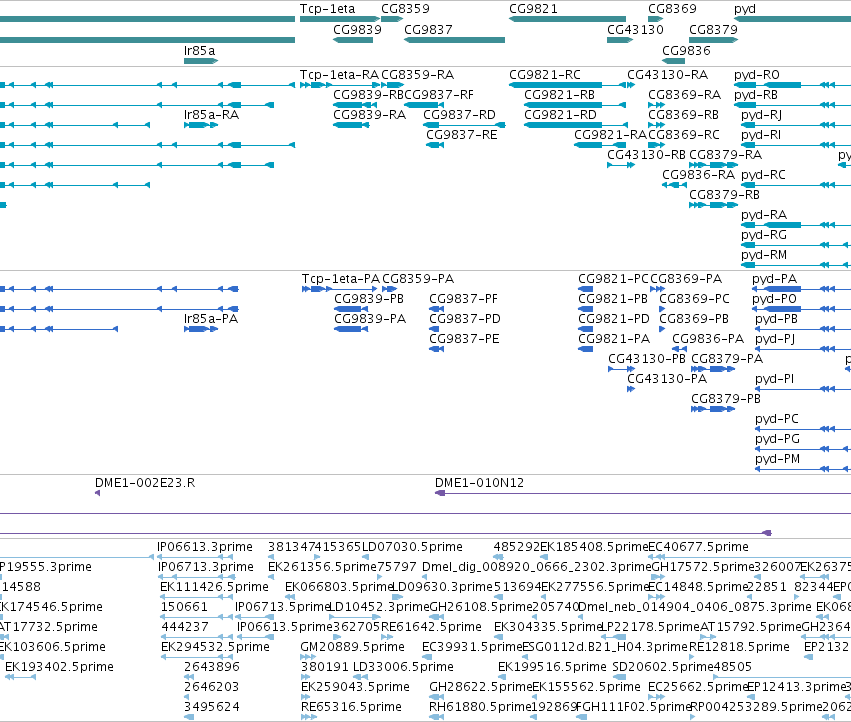Click the CG43130 gene label
This screenshot has width=851, height=722.
(x=635, y=29)
